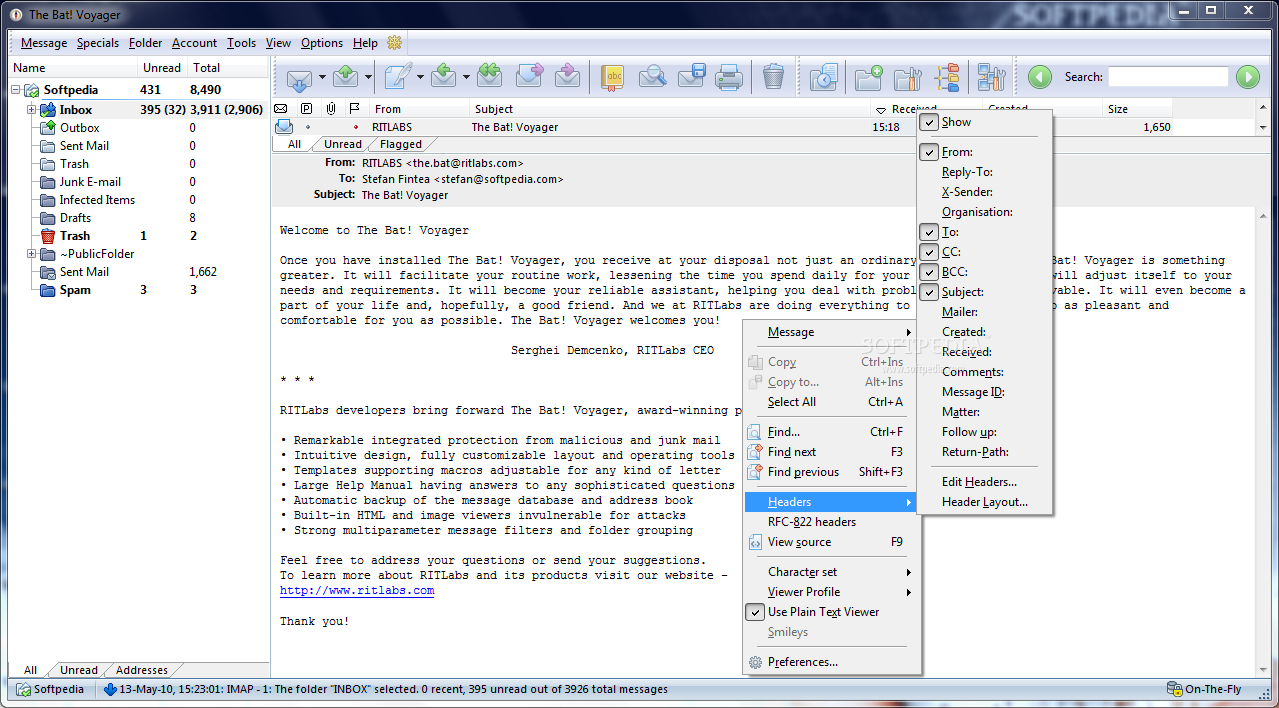Screen dimensions: 1279x708
Task: Open the Account menu
Action: 194,43
